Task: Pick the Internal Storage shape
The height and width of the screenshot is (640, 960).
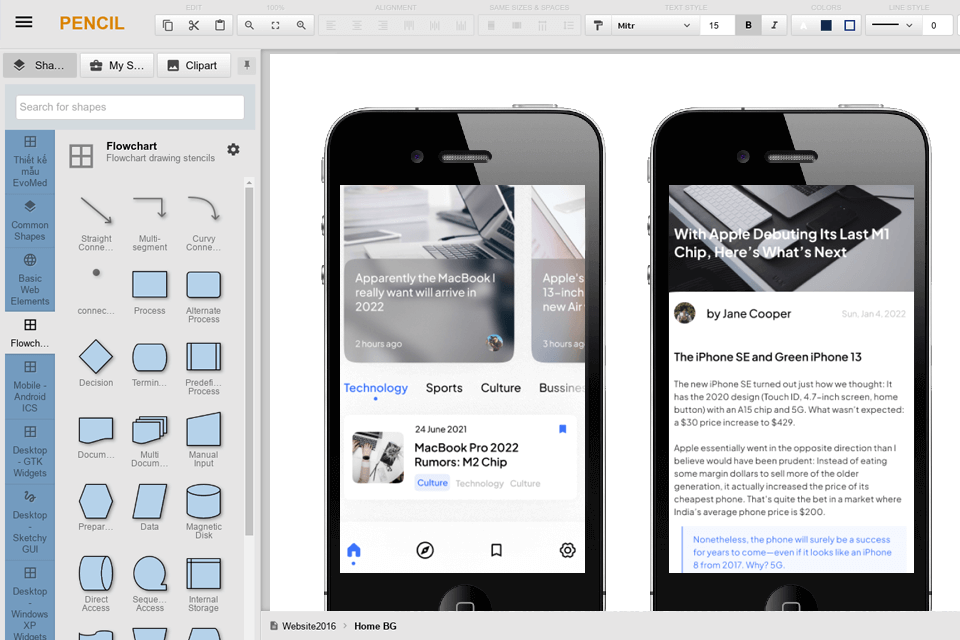Action: pos(204,584)
